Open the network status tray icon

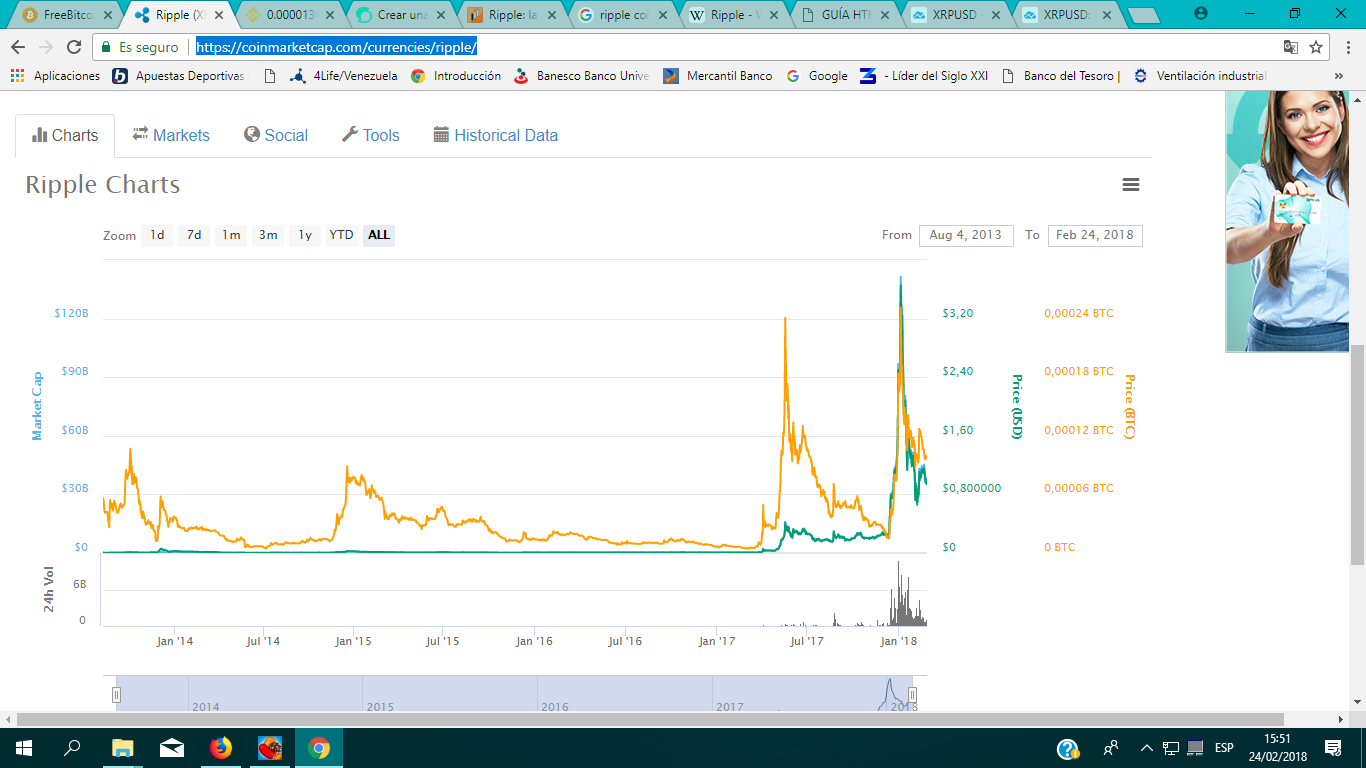point(1169,748)
